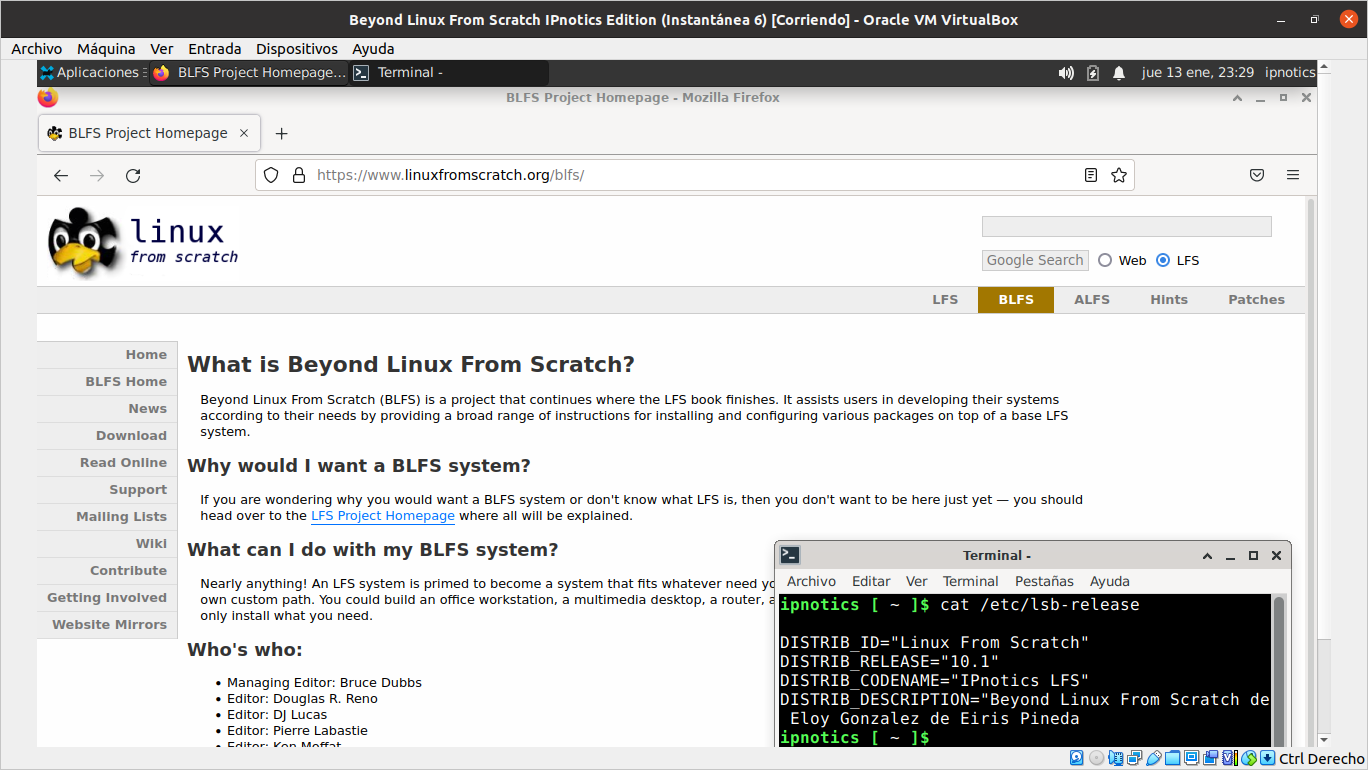Open a new Firefox tab with plus

tap(282, 133)
